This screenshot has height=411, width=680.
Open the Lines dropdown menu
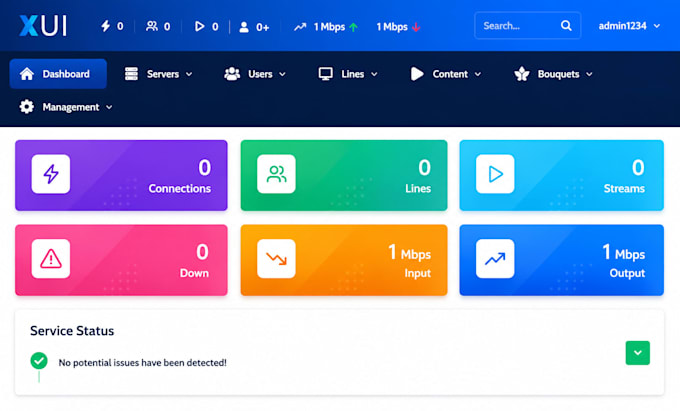point(348,74)
